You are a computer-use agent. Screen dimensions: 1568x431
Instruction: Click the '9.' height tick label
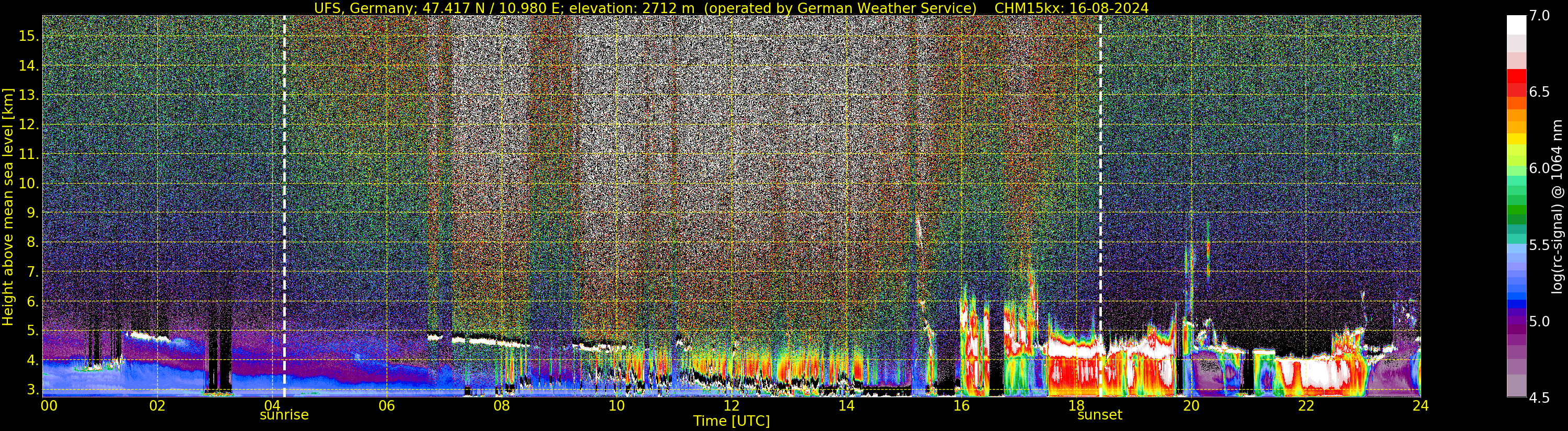[32, 213]
